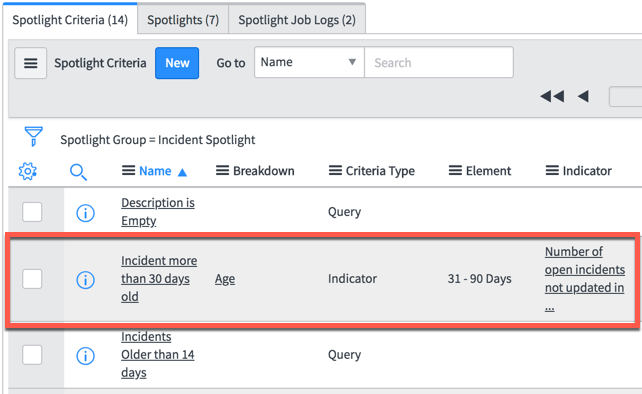Sort by Element column header
Image resolution: width=642 pixels, height=394 pixels.
(488, 171)
